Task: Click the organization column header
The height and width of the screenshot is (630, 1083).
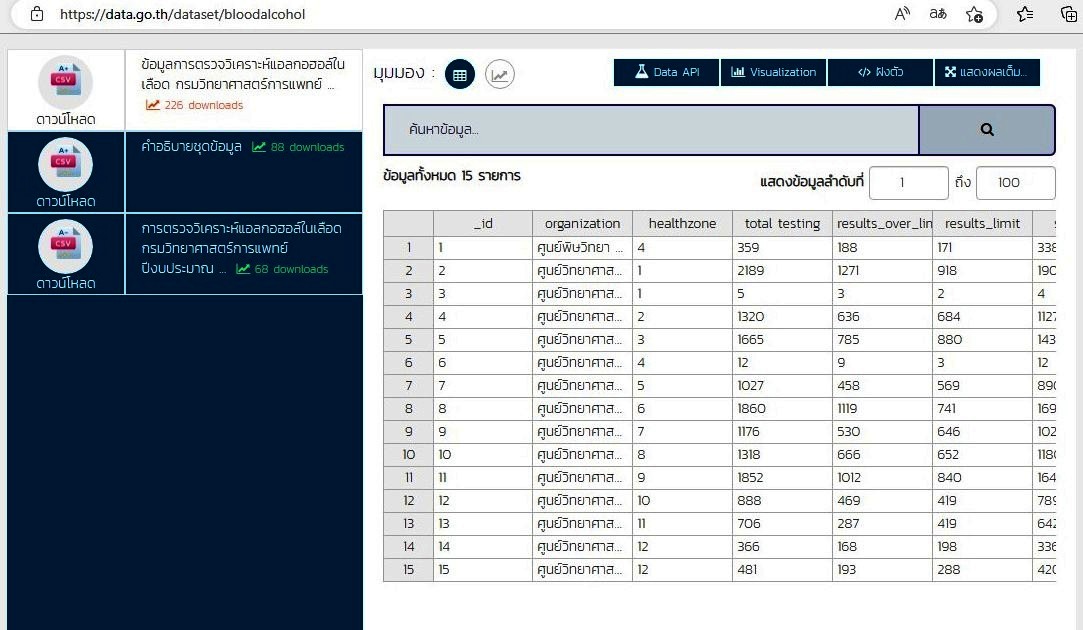Action: (x=582, y=223)
